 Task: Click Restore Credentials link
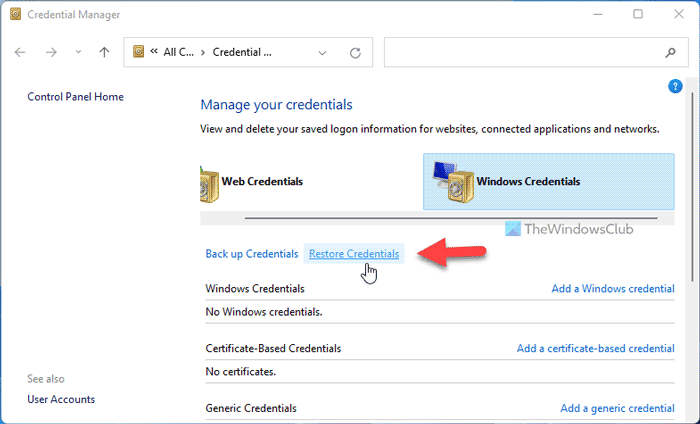click(x=354, y=254)
